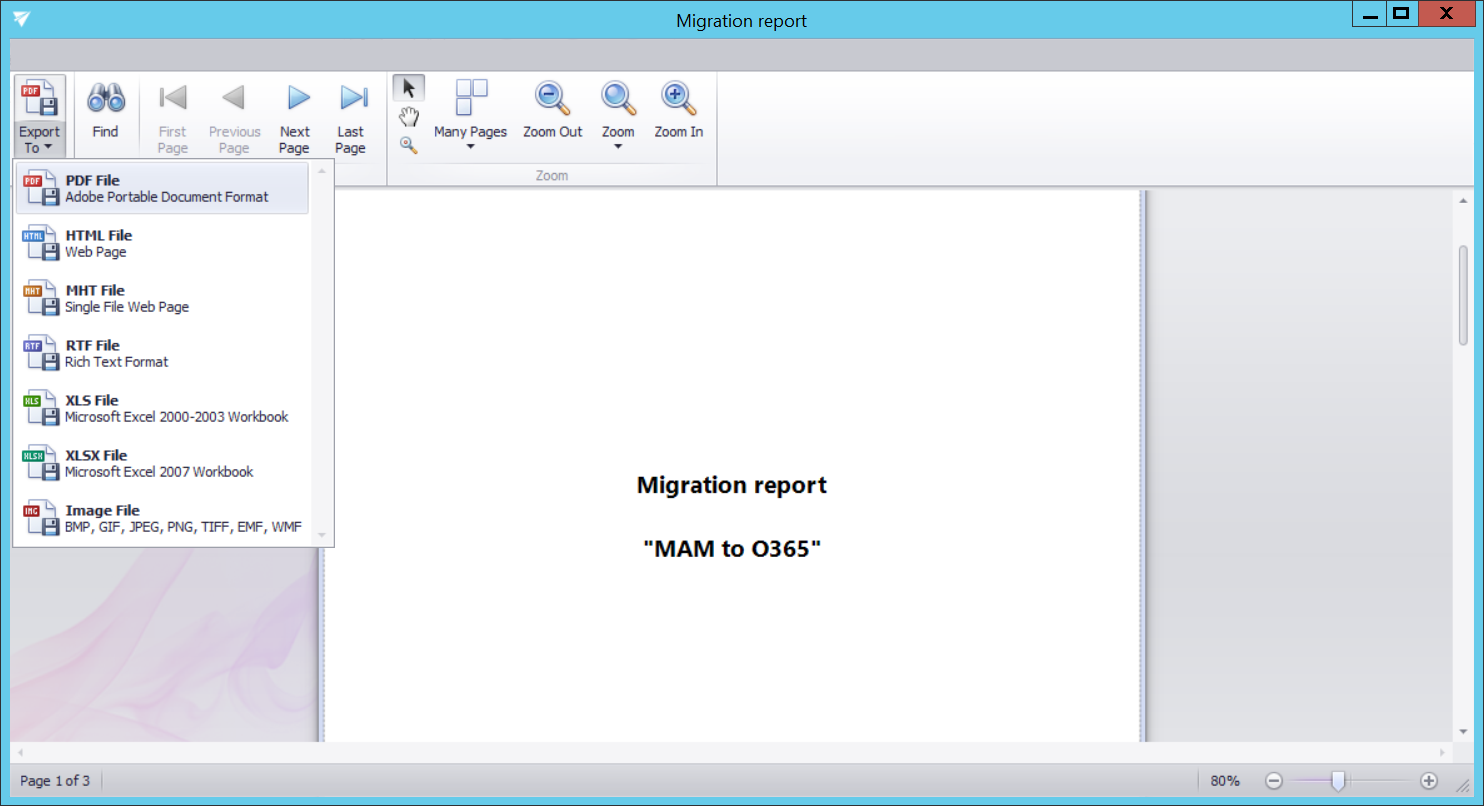
Task: Select the arrow pointer tool
Action: [x=408, y=88]
